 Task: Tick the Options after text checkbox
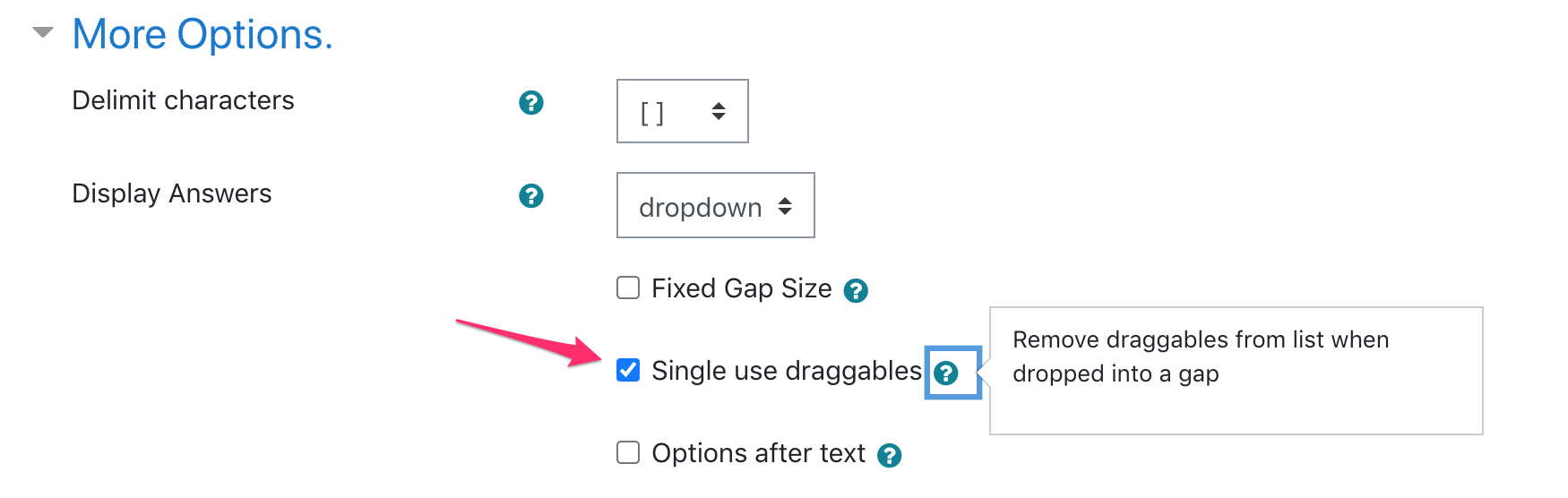click(628, 452)
